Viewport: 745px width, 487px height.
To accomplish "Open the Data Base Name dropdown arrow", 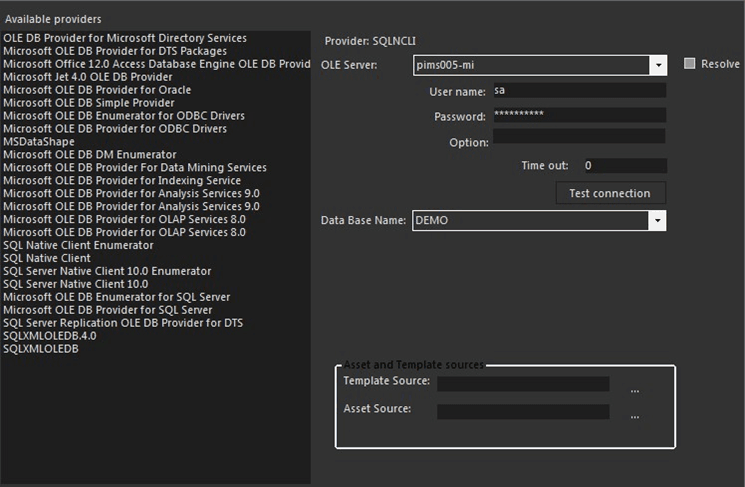I will 657,220.
